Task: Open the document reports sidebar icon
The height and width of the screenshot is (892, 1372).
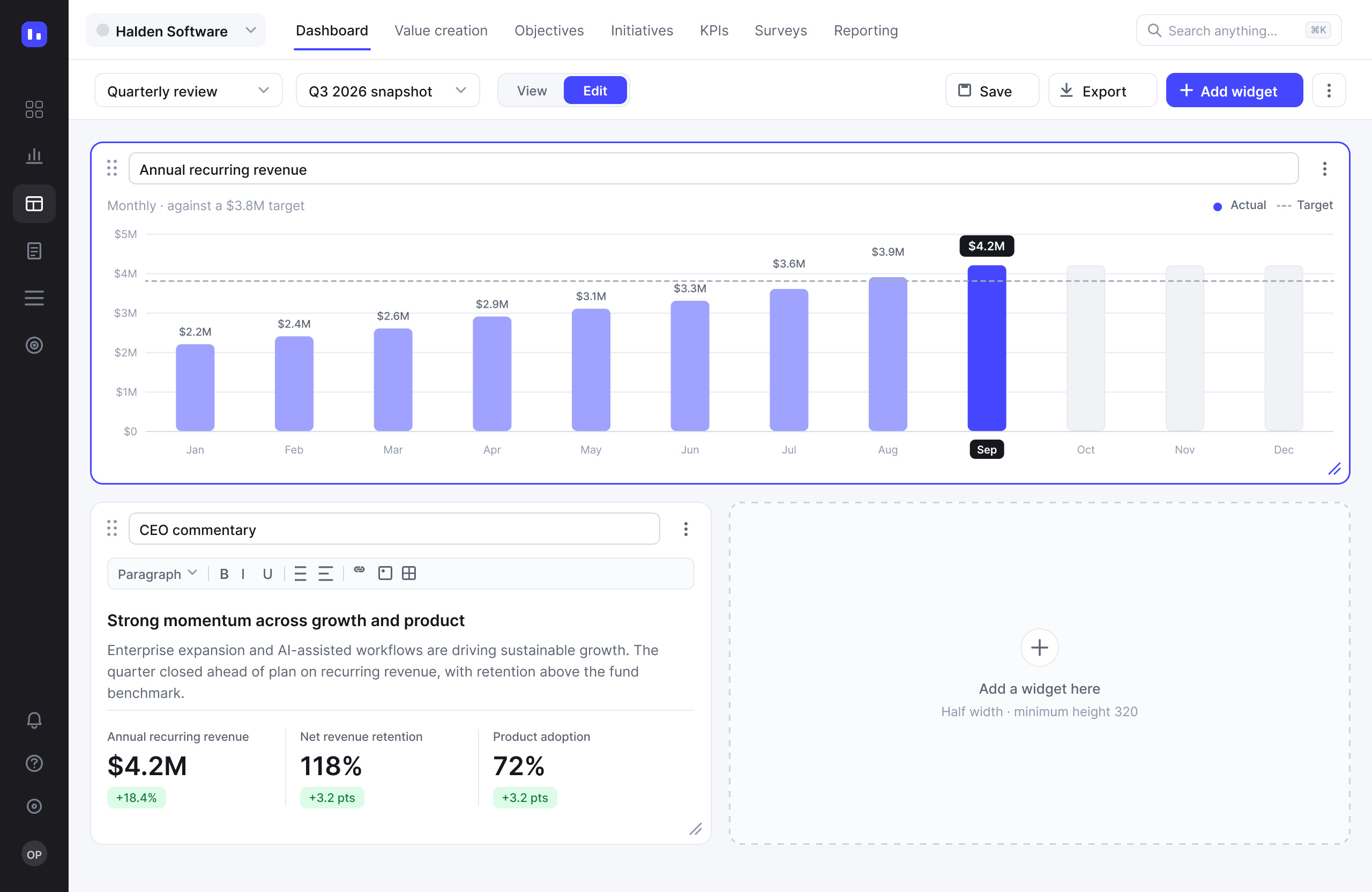Action: pyautogui.click(x=34, y=251)
